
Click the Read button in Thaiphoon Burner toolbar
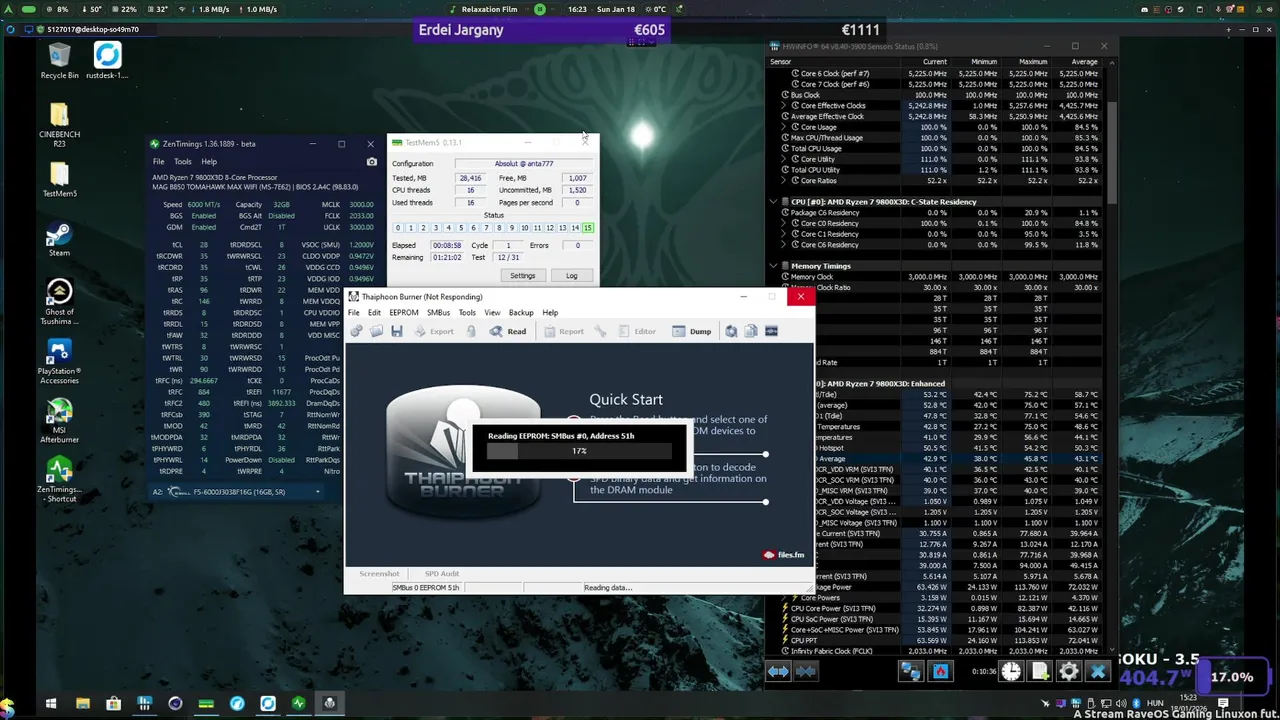coord(508,331)
